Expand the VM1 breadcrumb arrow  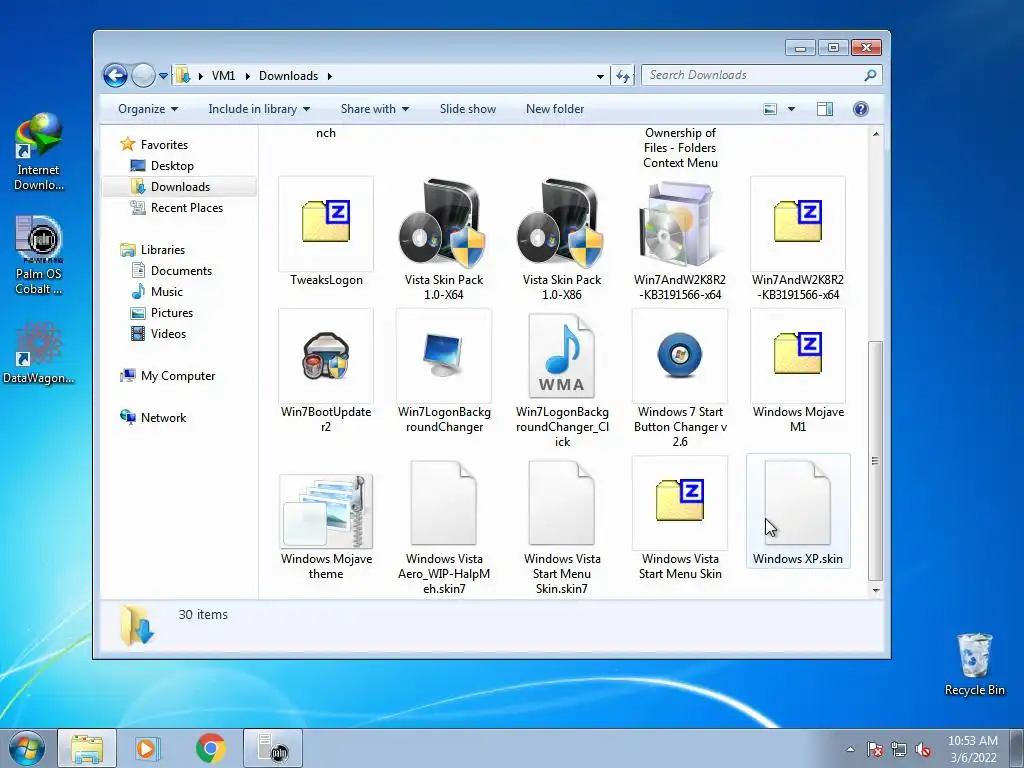pos(248,76)
